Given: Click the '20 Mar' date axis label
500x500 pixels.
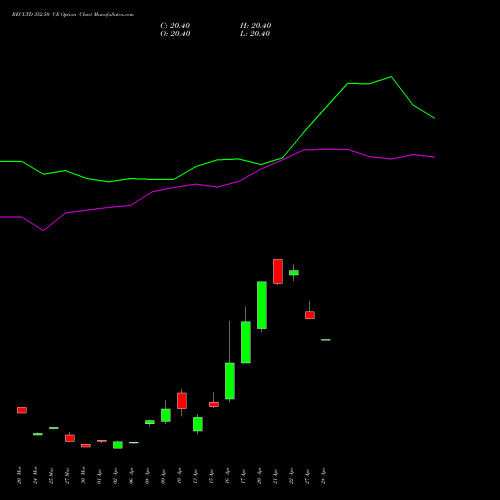Looking at the screenshot, I should [19, 476].
